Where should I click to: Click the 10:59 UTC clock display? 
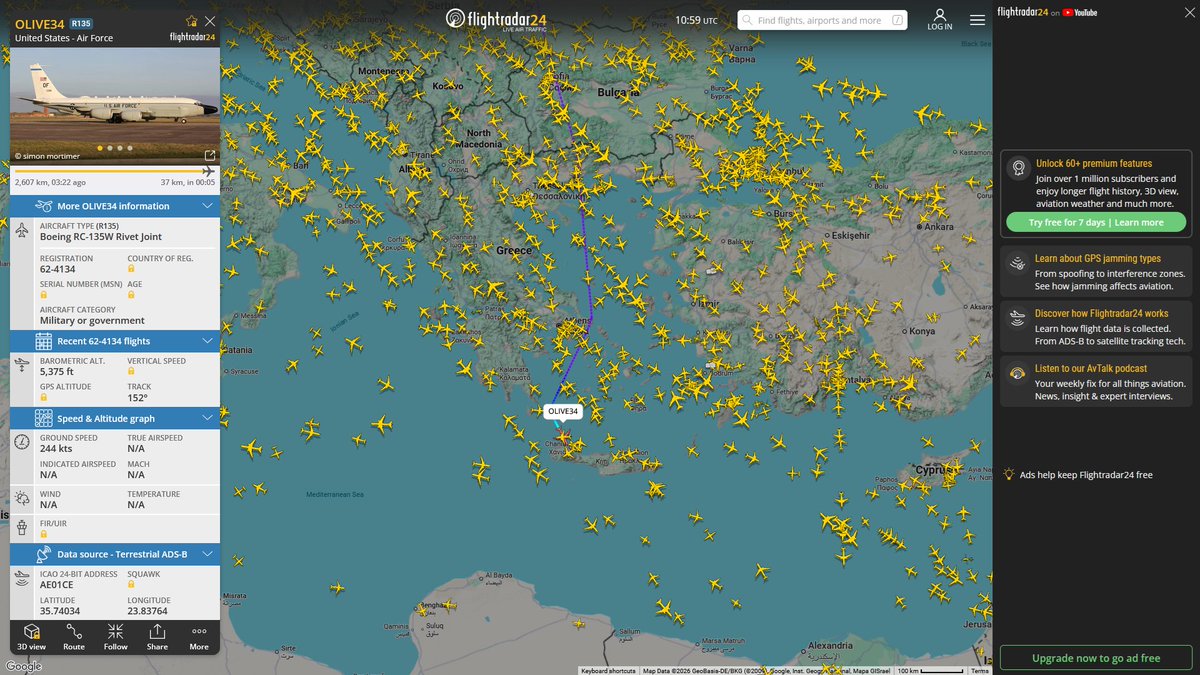click(x=696, y=20)
